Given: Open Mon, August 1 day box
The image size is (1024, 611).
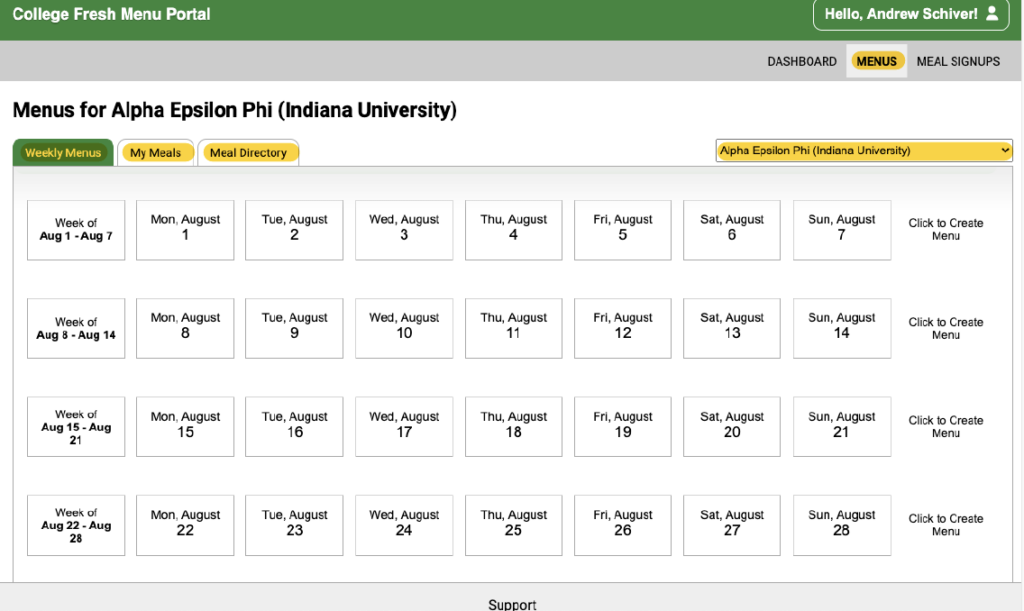Looking at the screenshot, I should click(x=185, y=230).
